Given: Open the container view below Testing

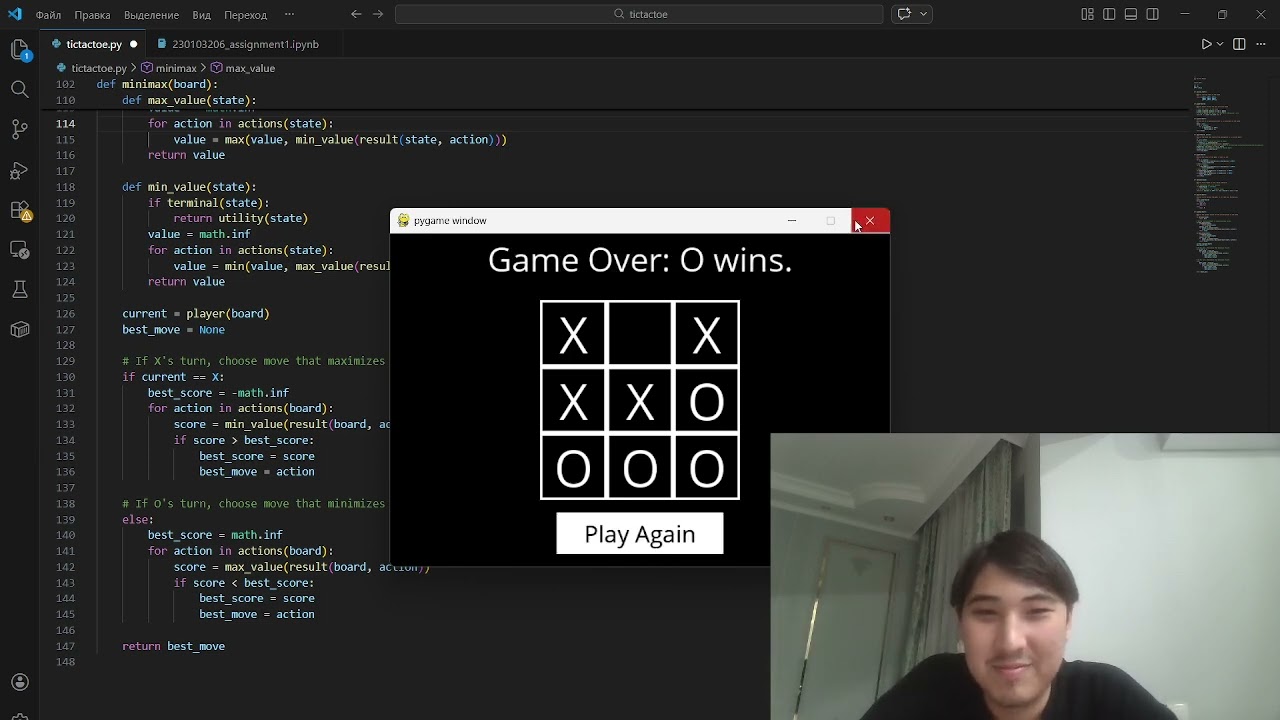Looking at the screenshot, I should (x=19, y=330).
